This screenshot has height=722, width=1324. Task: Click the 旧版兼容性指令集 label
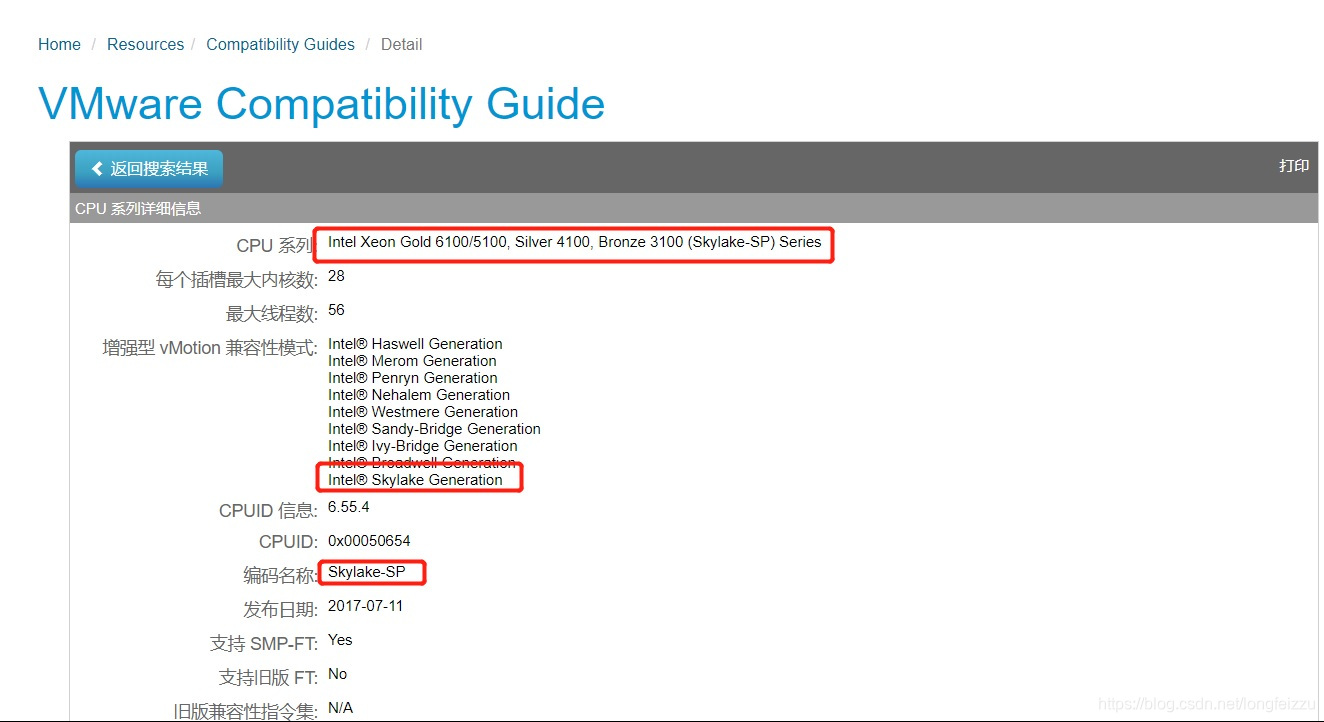[245, 711]
